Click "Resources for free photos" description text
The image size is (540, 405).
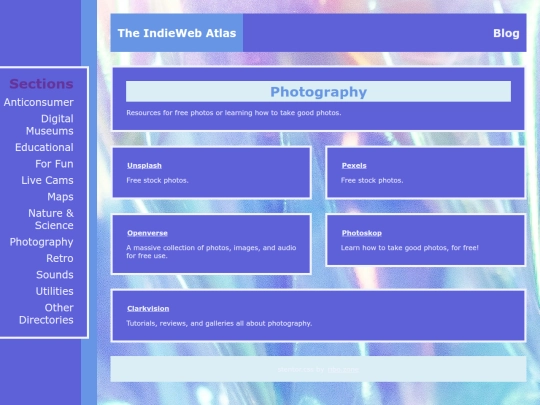234,113
